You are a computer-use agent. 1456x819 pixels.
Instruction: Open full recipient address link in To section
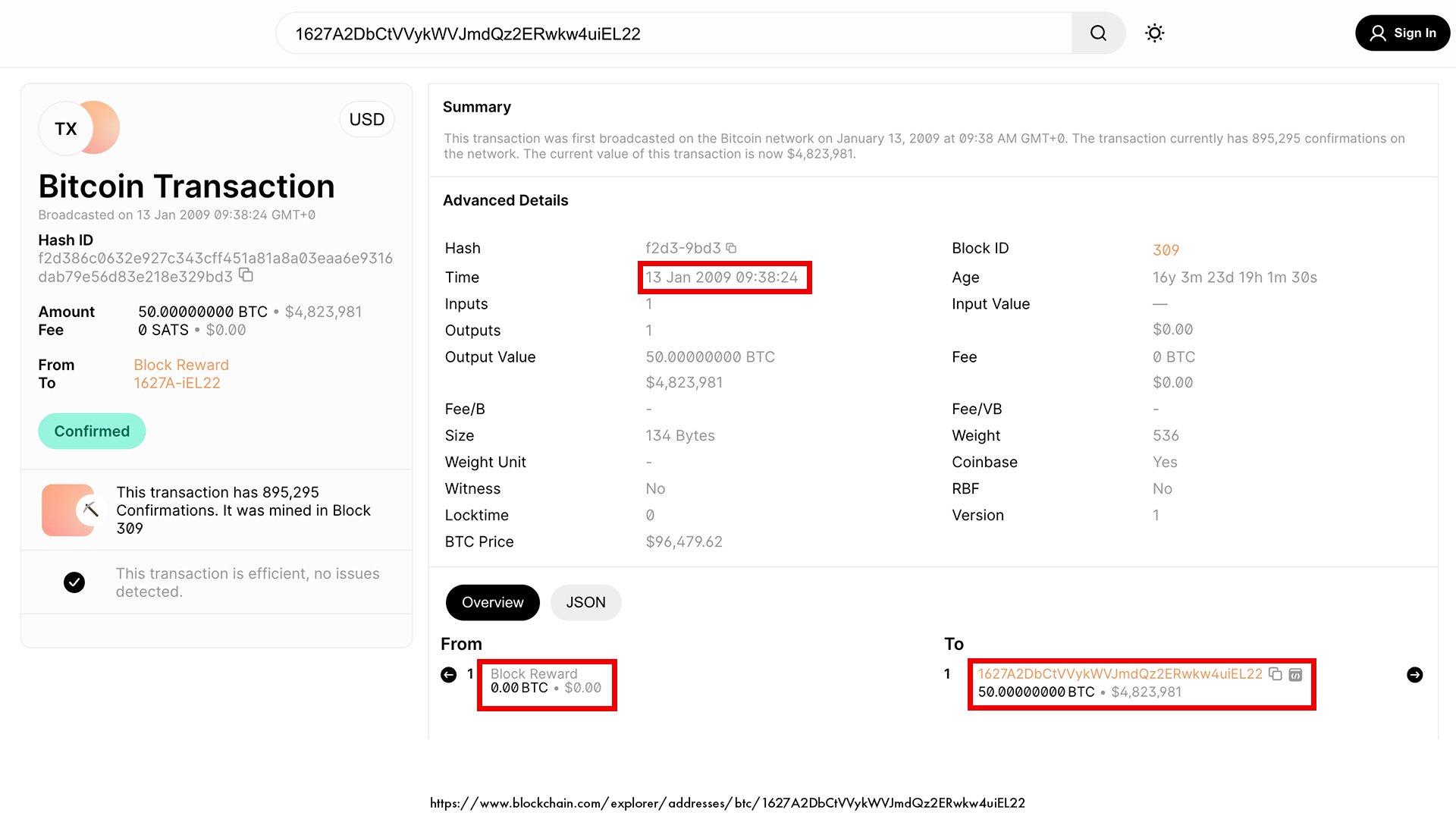(1119, 674)
